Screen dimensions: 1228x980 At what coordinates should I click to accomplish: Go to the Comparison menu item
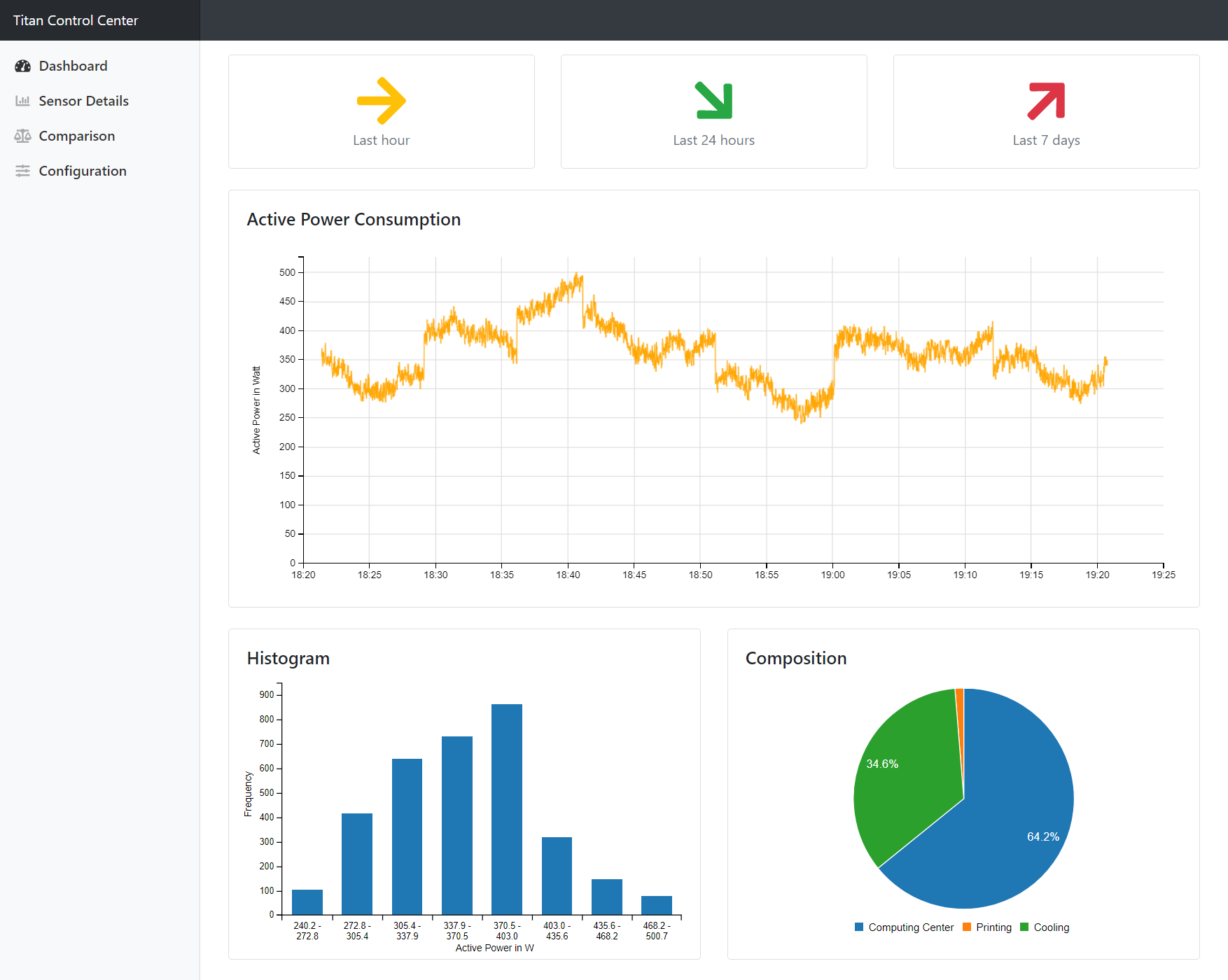(76, 136)
